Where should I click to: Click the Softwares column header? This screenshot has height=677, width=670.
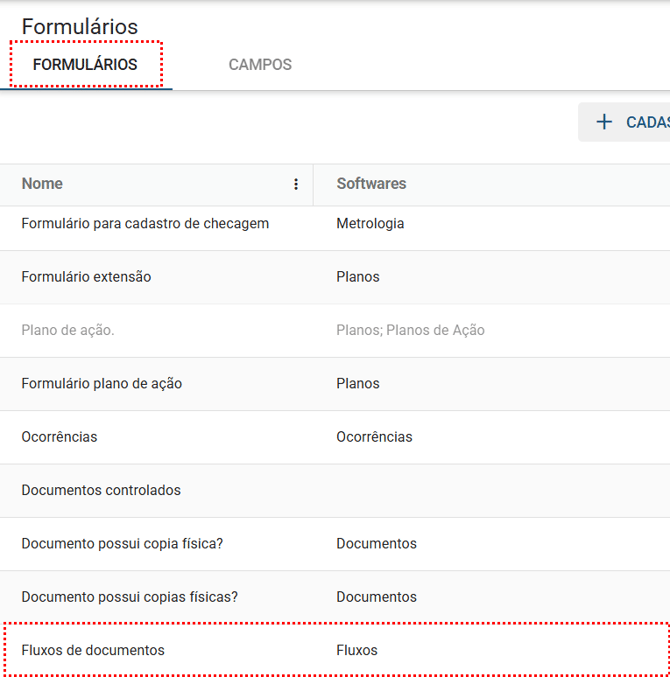[371, 184]
